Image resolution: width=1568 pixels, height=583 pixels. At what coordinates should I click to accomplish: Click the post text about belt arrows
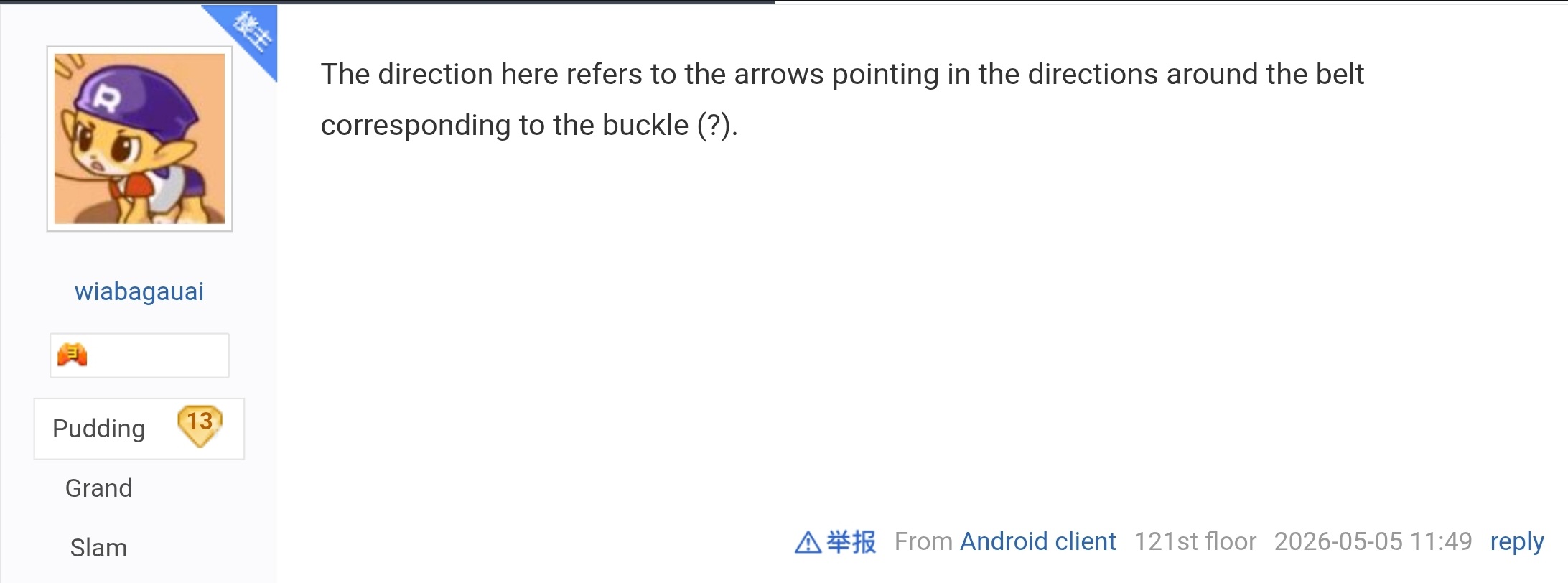(x=841, y=99)
